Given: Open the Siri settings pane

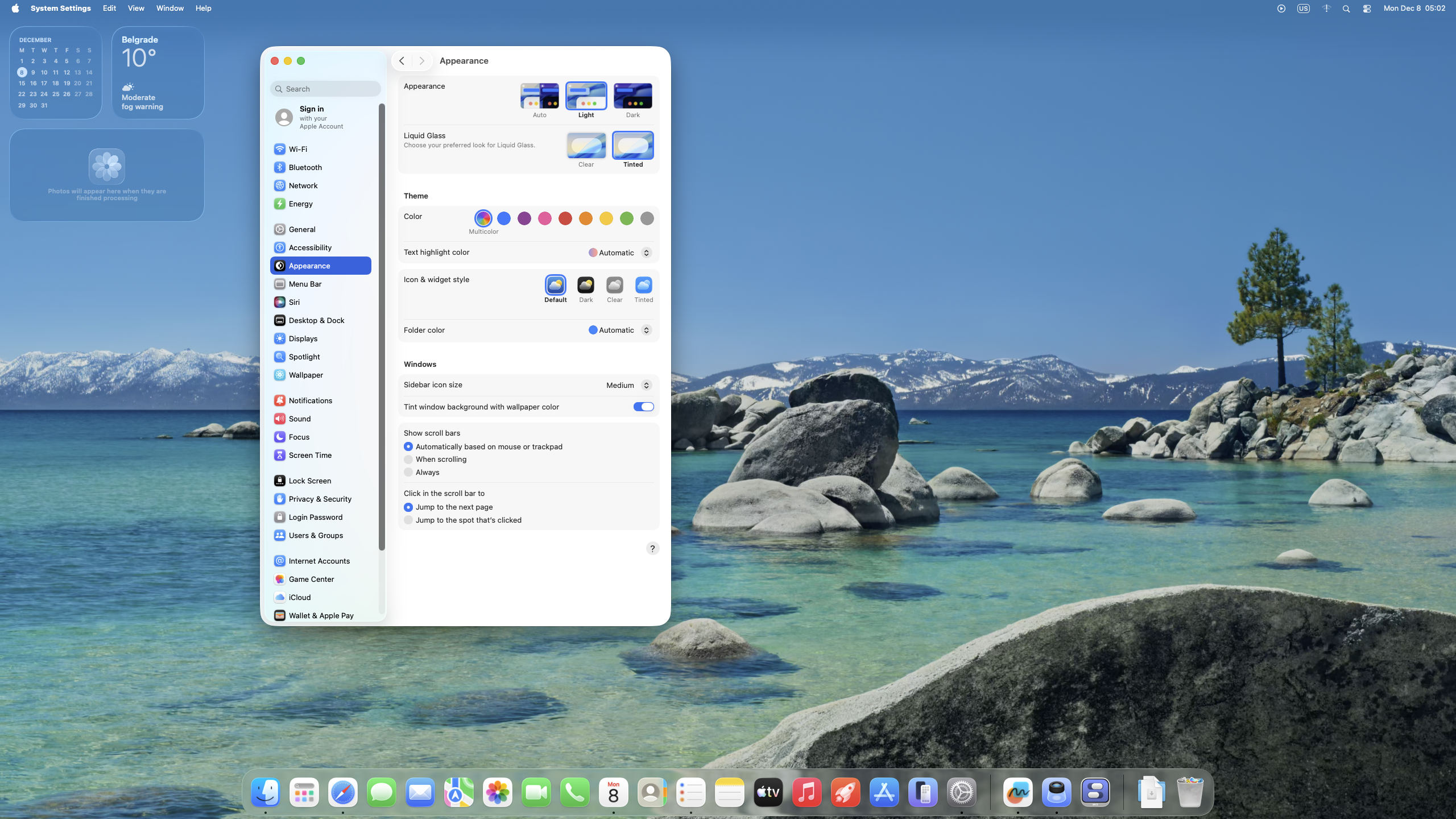Looking at the screenshot, I should click(294, 302).
